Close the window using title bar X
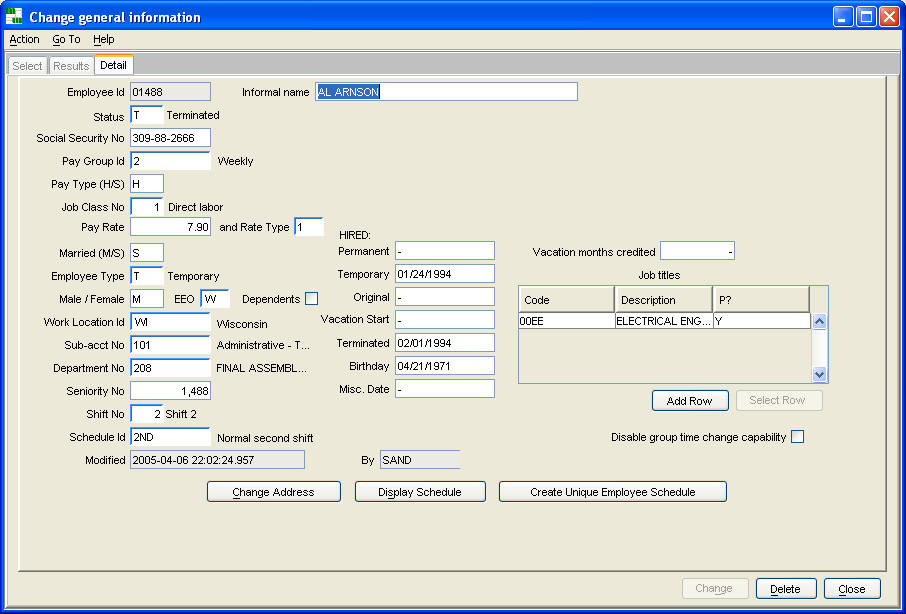Image resolution: width=906 pixels, height=614 pixels. (889, 17)
